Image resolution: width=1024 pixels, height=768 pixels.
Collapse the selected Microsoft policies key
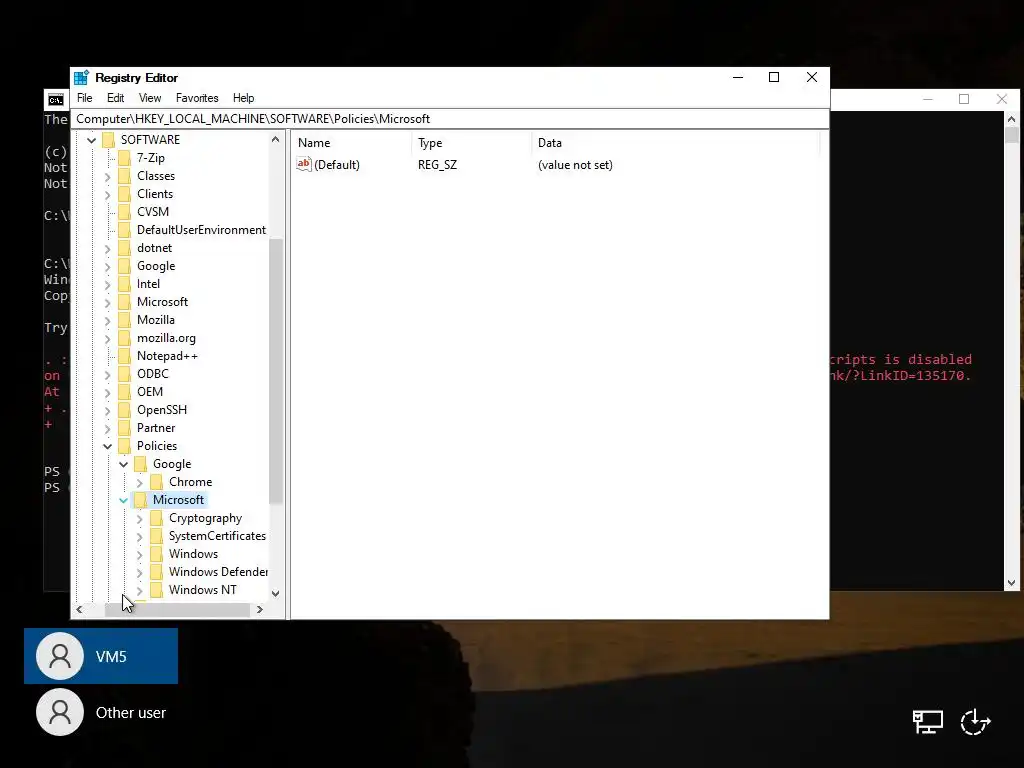[123, 500]
